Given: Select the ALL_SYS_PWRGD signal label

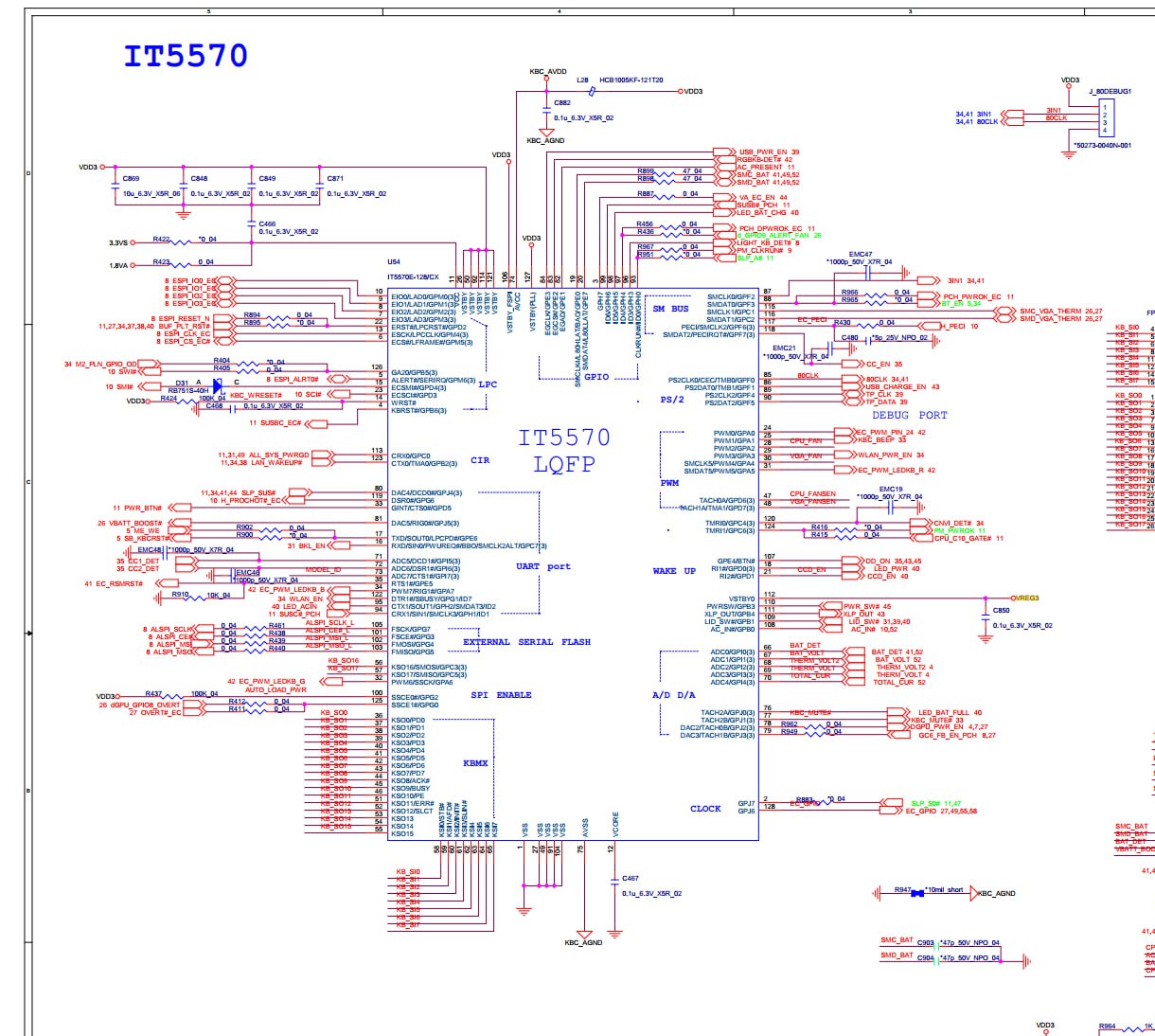Looking at the screenshot, I should pos(278,455).
